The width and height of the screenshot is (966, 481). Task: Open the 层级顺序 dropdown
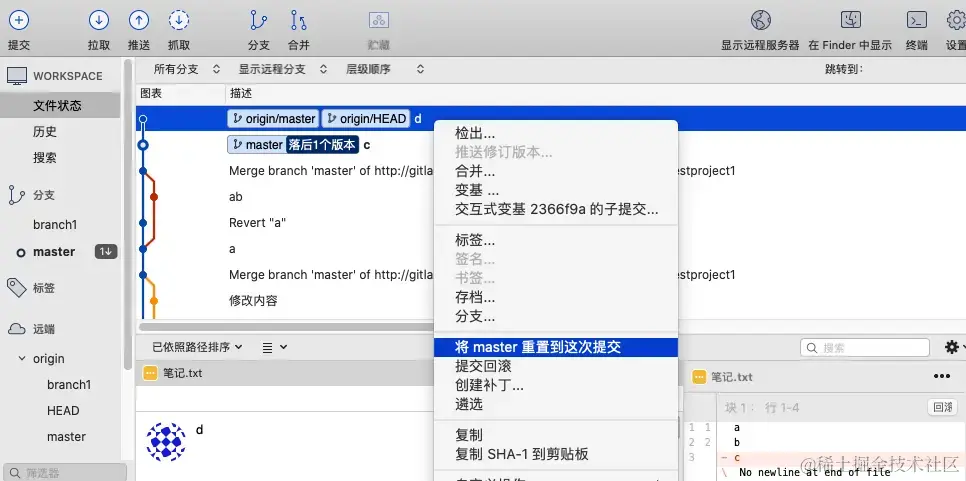[x=385, y=69]
